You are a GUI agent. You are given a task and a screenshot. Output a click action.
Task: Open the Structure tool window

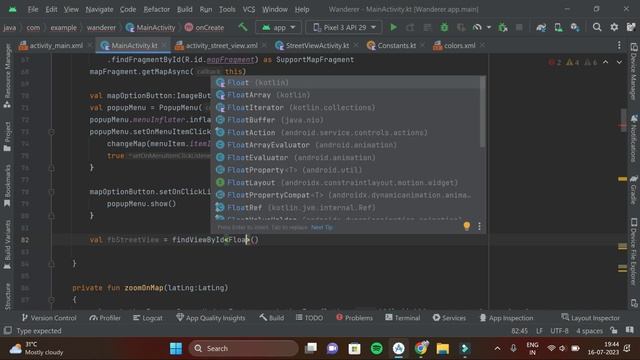[7, 296]
